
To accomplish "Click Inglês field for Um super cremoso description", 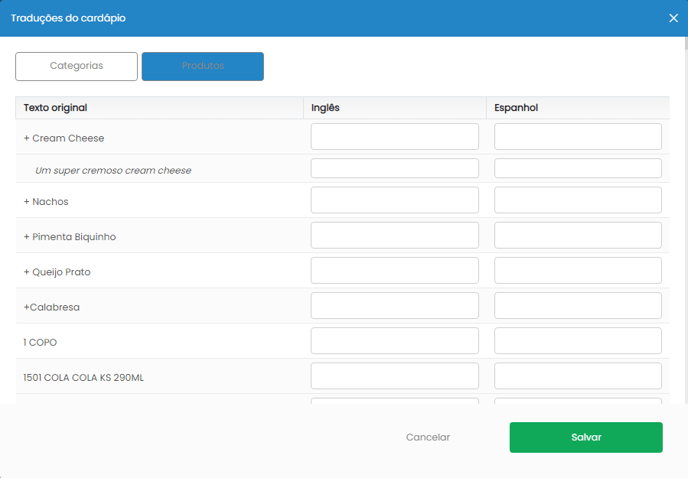I will (394, 168).
